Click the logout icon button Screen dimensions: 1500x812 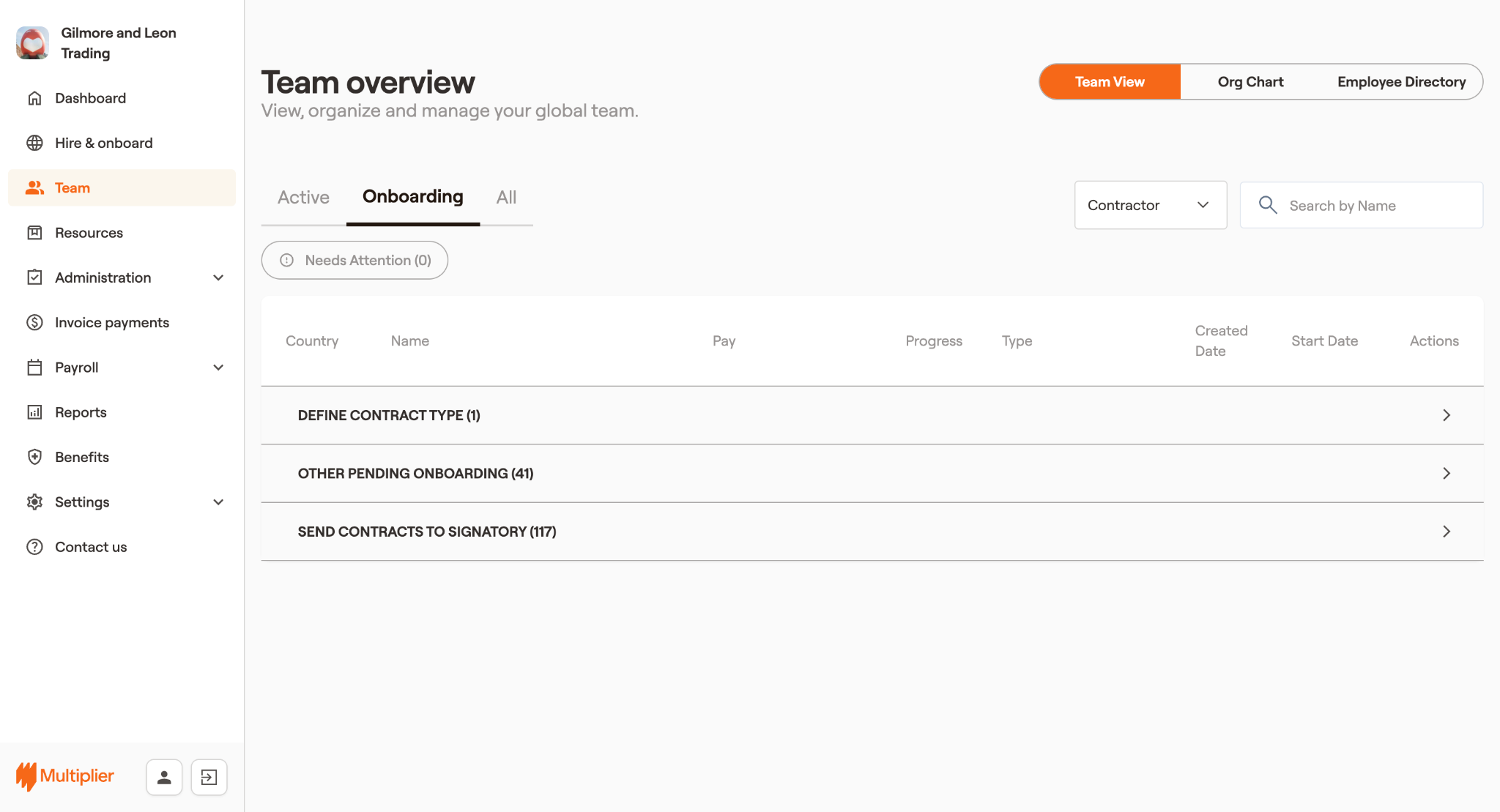[209, 777]
